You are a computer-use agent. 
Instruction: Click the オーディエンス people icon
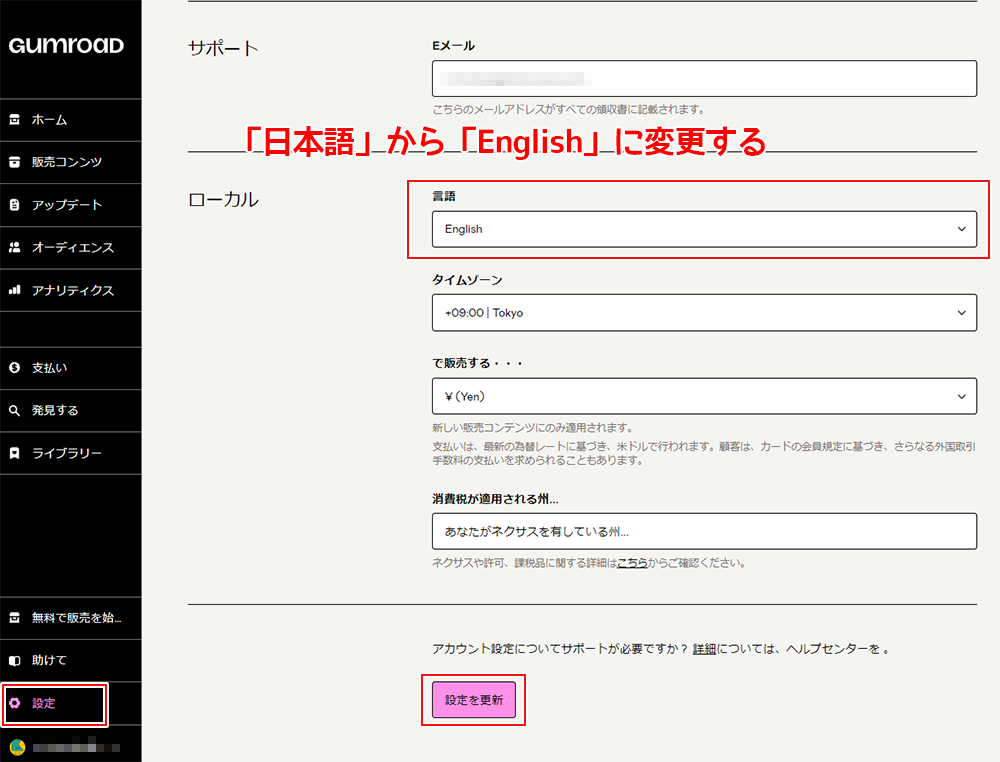tap(14, 247)
